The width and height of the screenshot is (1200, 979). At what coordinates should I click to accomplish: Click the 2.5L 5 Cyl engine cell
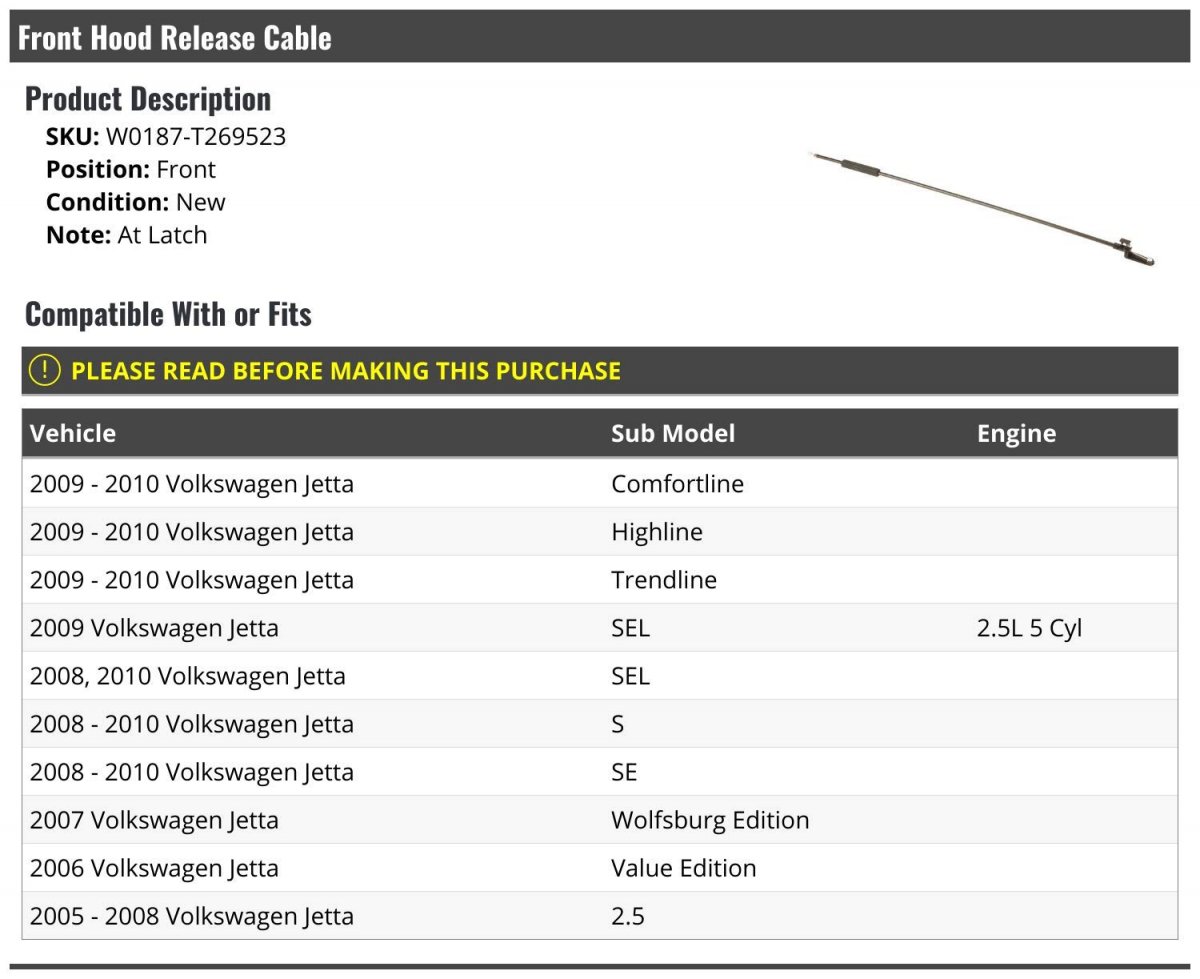click(x=1029, y=628)
